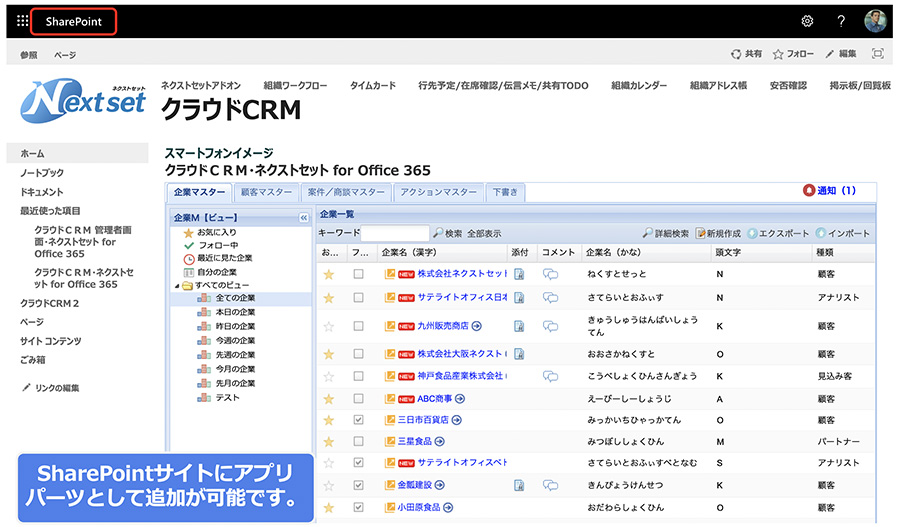900x527 pixels.
Task: Click the help question mark icon
Action: [841, 21]
